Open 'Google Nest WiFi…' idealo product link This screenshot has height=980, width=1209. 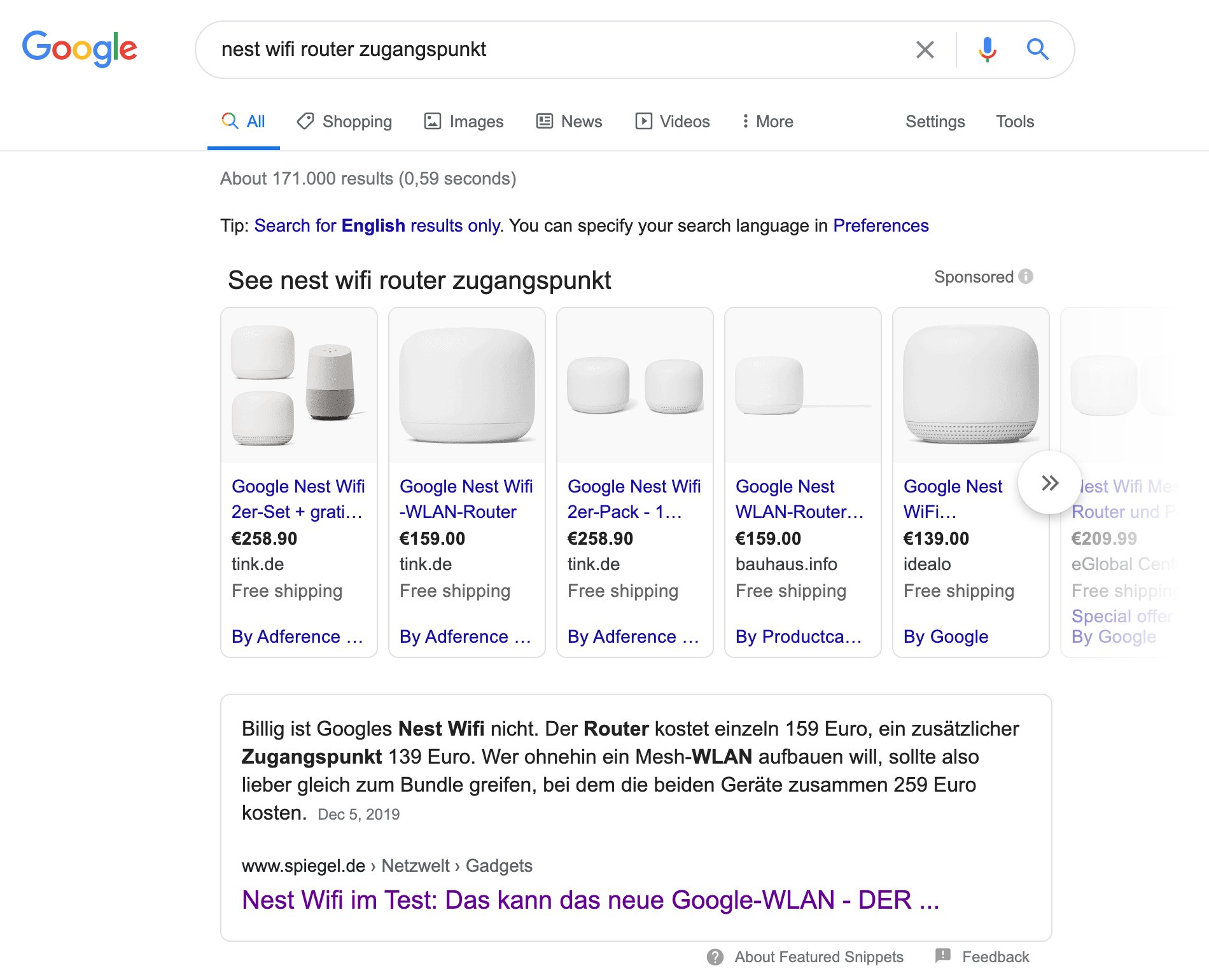click(953, 499)
